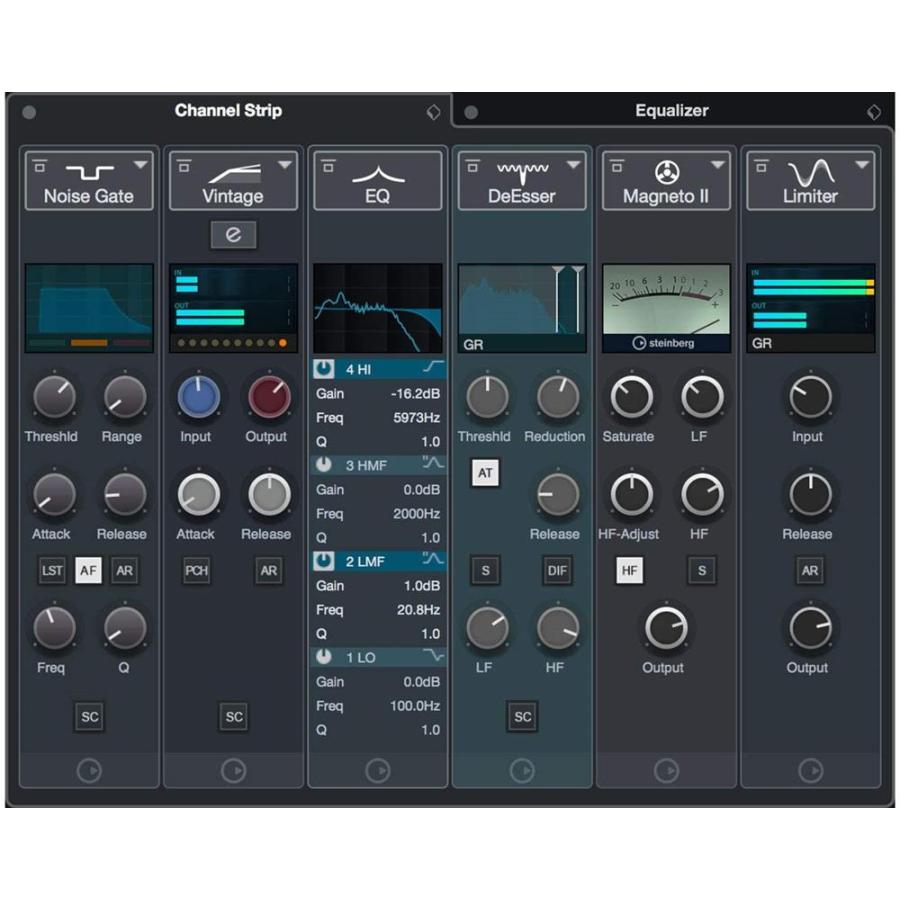The image size is (900, 900).
Task: Toggle the 4 HI band power button
Action: [x=324, y=369]
